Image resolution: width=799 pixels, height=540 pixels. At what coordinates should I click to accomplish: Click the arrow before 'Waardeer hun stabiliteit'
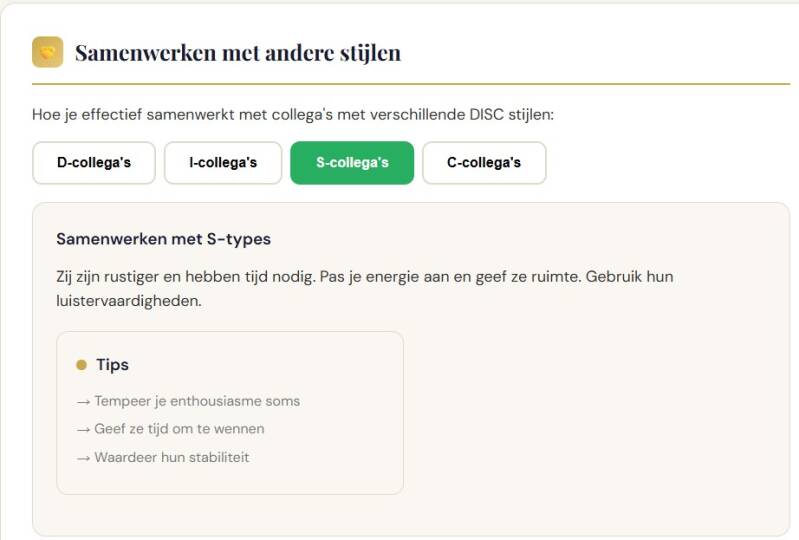tap(84, 457)
